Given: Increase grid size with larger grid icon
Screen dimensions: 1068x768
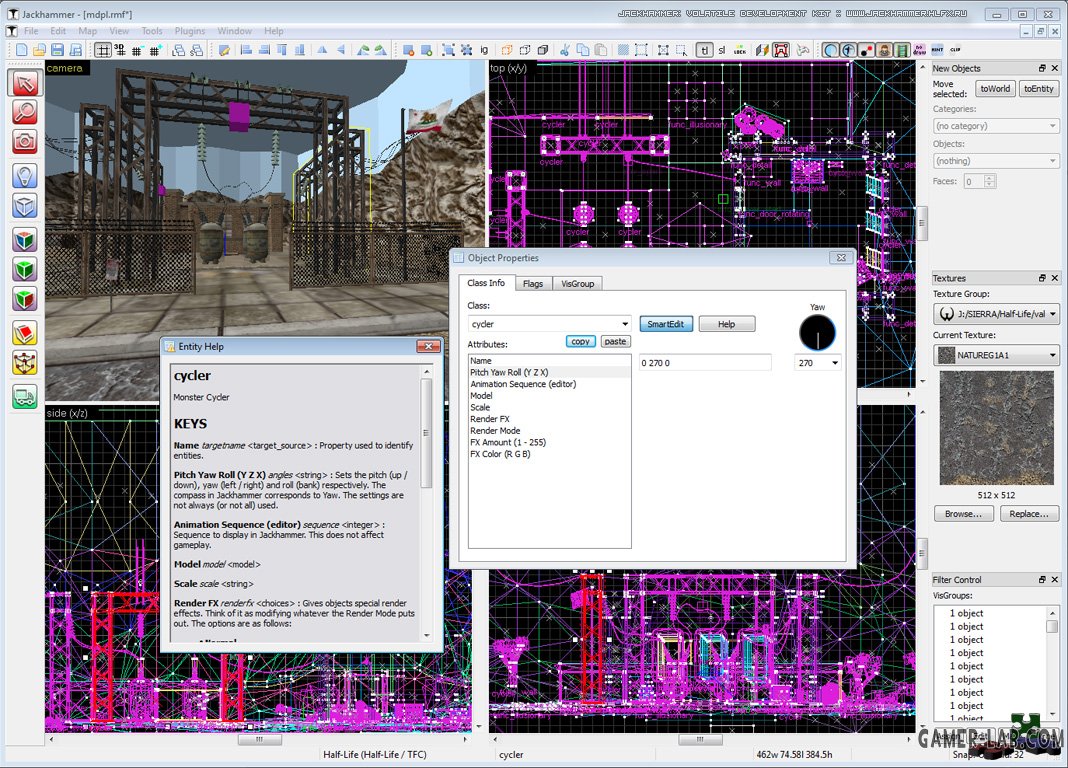Looking at the screenshot, I should click(x=155, y=50).
